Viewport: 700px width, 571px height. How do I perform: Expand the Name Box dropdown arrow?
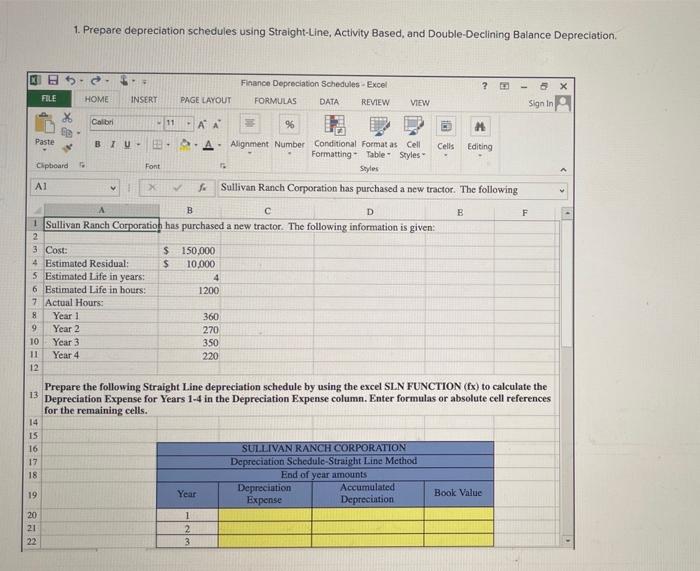[113, 188]
